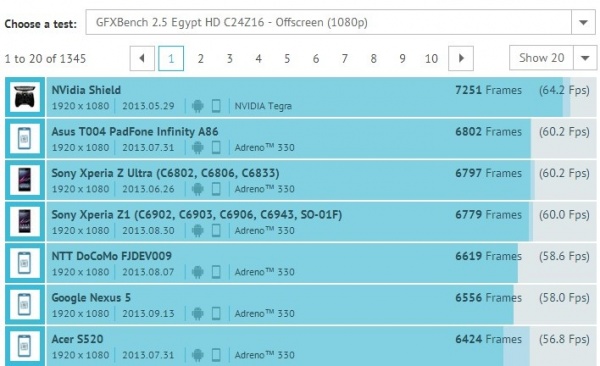Click the Android icon in NVidia Shield row
Image resolution: width=600 pixels, height=366 pixels.
[x=197, y=106]
